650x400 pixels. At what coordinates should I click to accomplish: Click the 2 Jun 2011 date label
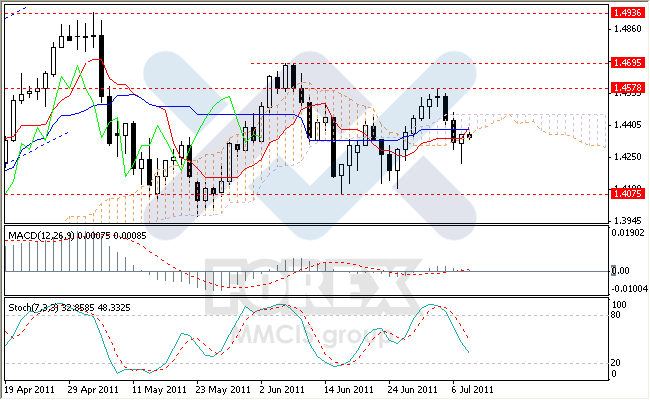tap(282, 390)
